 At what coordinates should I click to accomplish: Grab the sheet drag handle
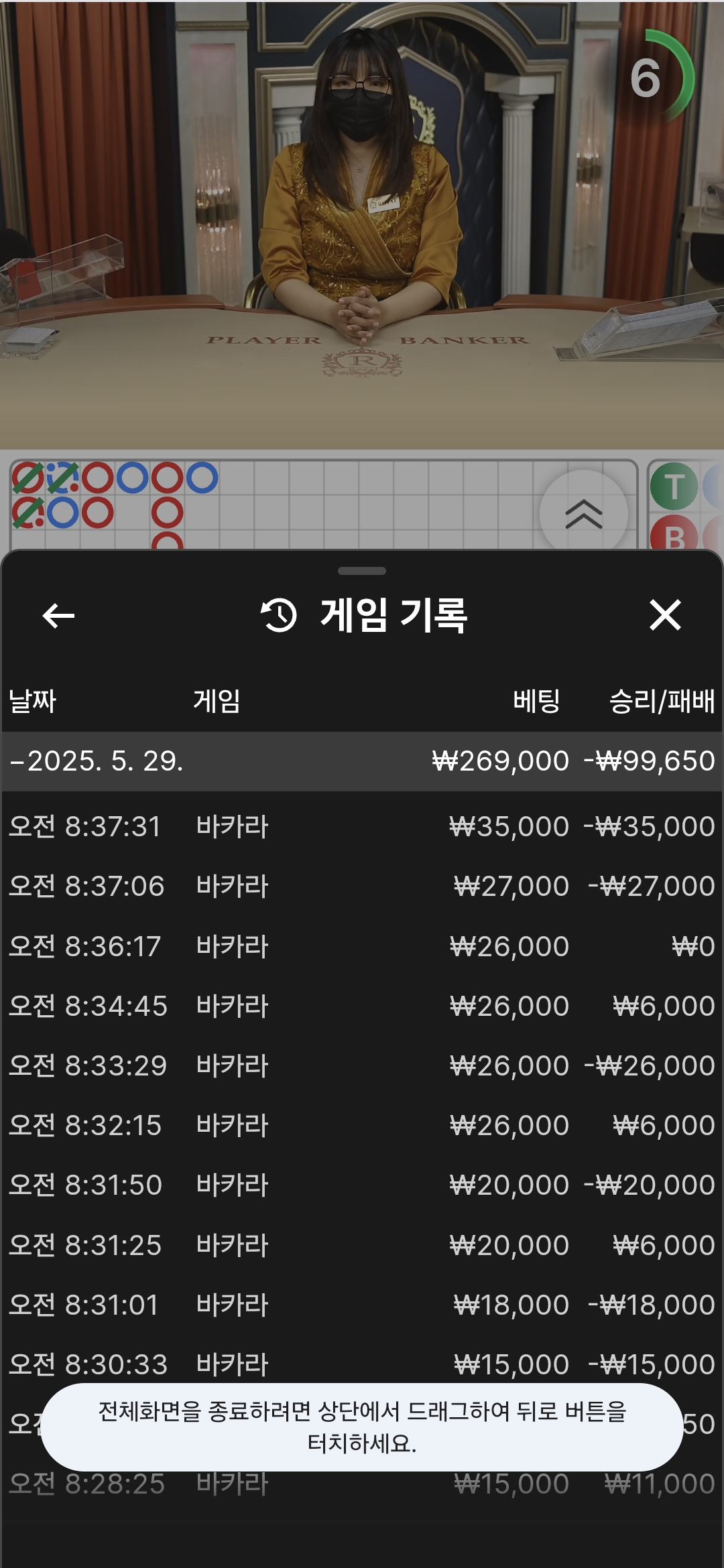tap(362, 571)
